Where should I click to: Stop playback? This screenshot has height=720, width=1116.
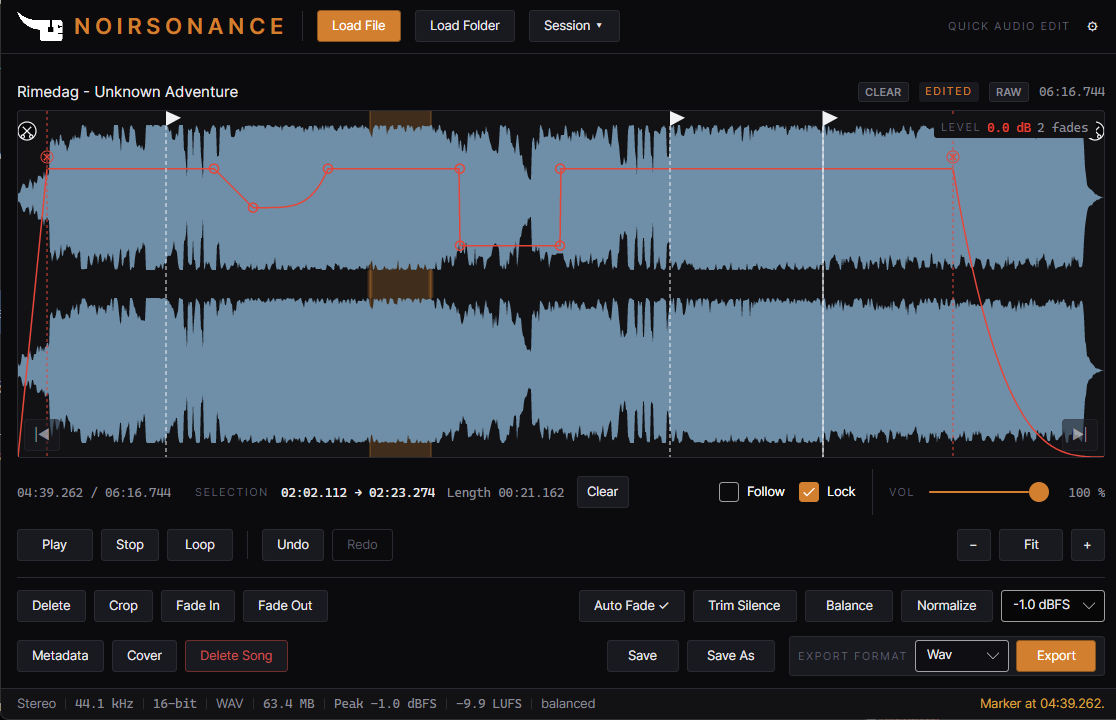pos(130,545)
